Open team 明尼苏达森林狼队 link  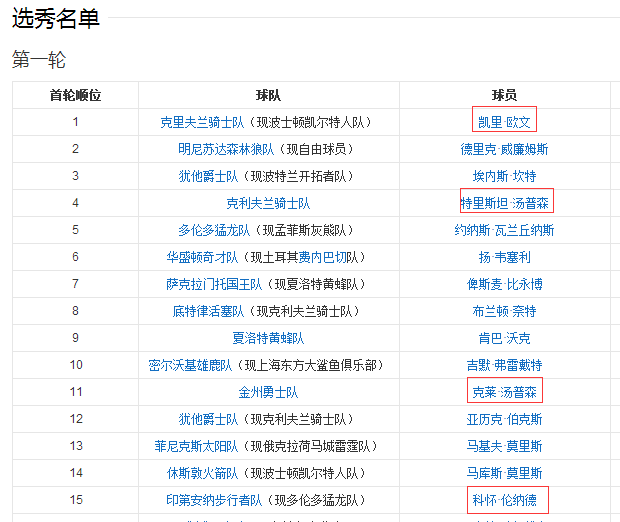(226, 149)
